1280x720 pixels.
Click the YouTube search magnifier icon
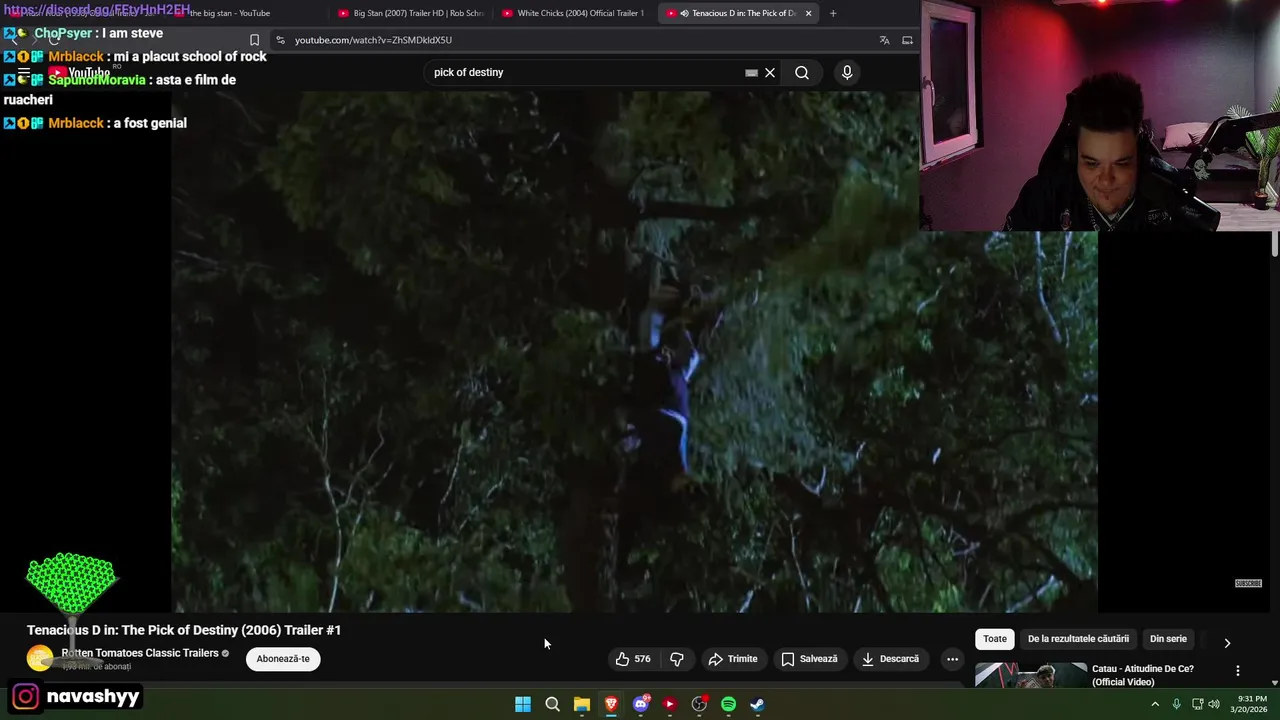(x=802, y=72)
